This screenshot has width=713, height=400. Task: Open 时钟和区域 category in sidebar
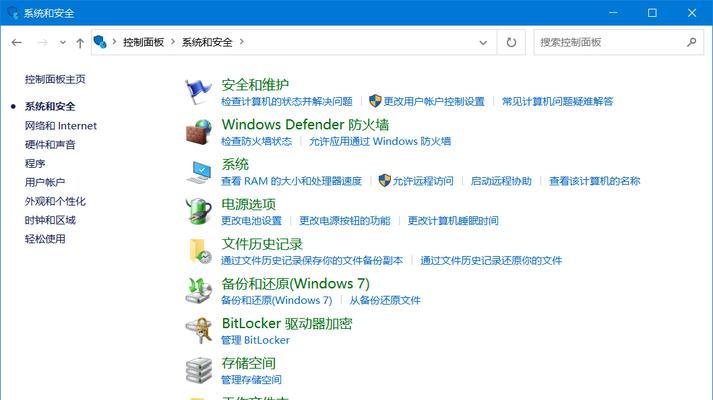50,220
